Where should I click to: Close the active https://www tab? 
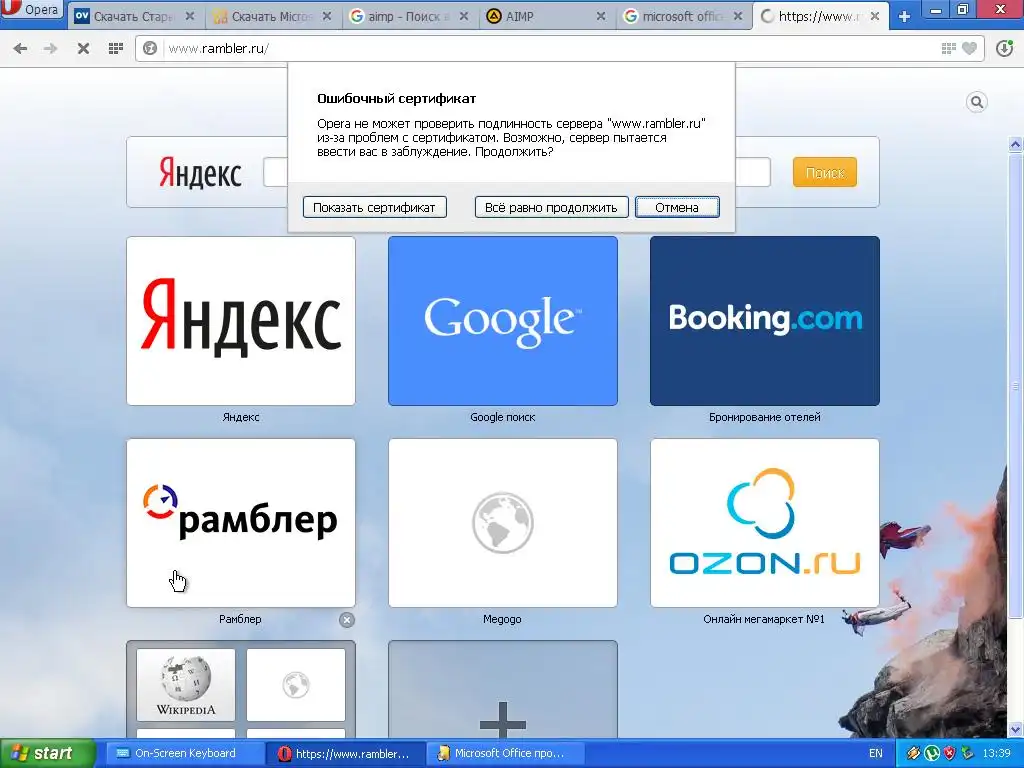tap(875, 16)
